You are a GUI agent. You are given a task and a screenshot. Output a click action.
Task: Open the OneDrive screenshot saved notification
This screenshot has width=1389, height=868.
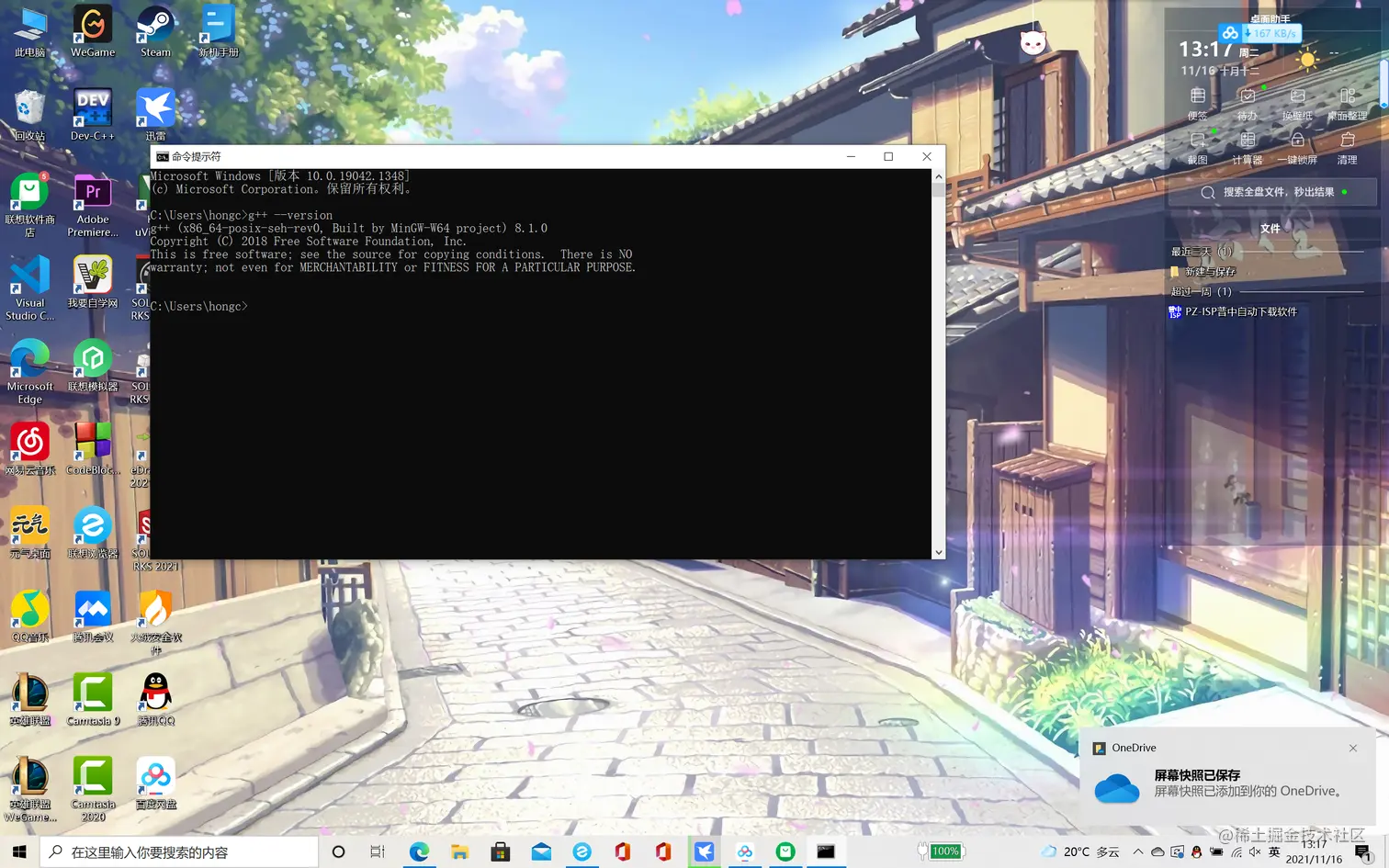click(1227, 778)
